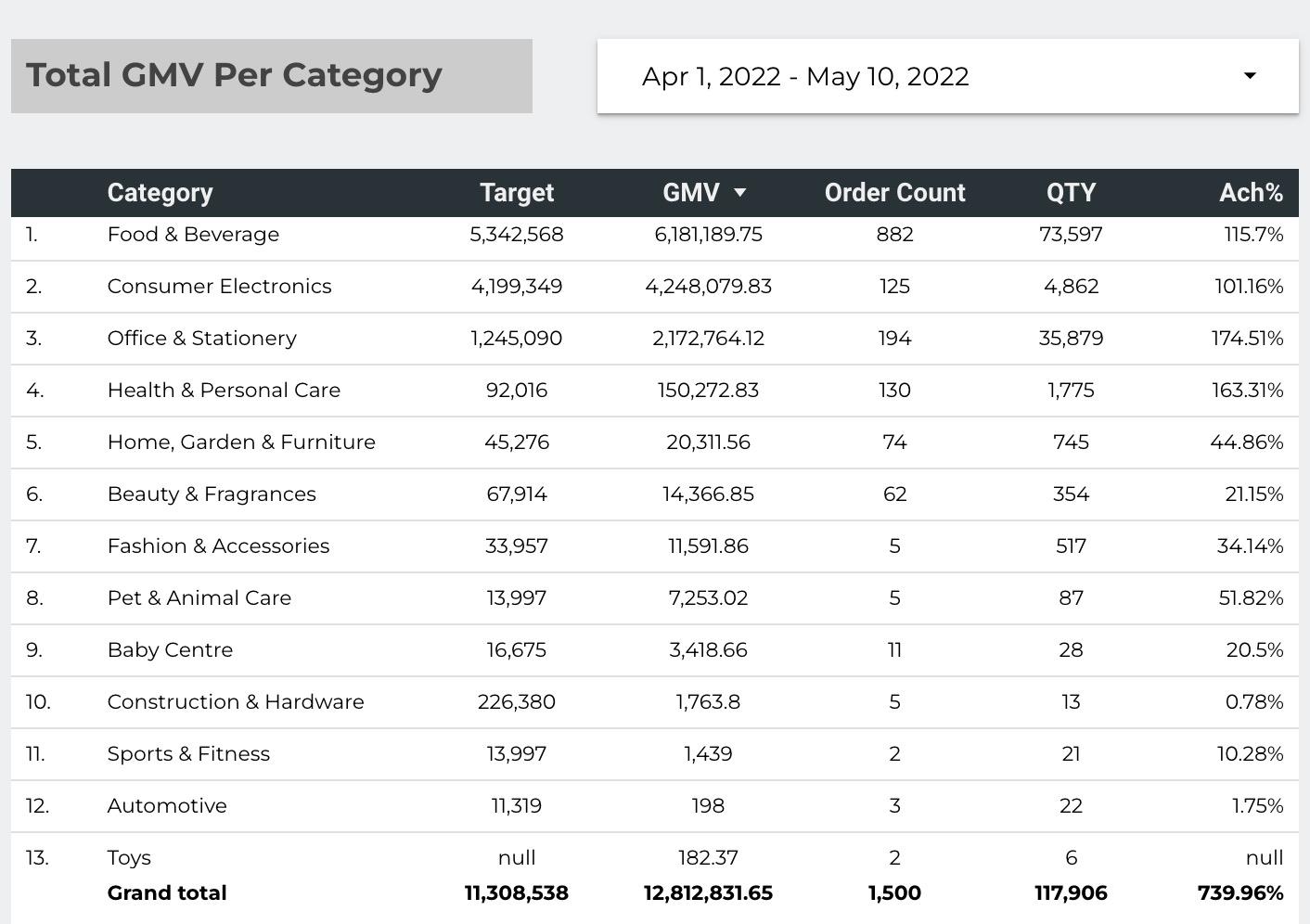Click the Pet & Animal Care category
1310x924 pixels.
pyautogui.click(x=199, y=598)
